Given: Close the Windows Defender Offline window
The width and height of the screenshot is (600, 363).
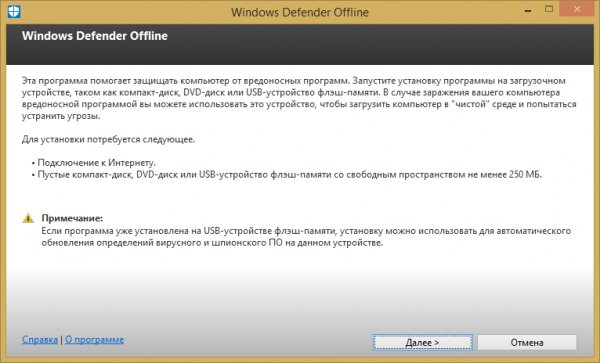Looking at the screenshot, I should (577, 10).
